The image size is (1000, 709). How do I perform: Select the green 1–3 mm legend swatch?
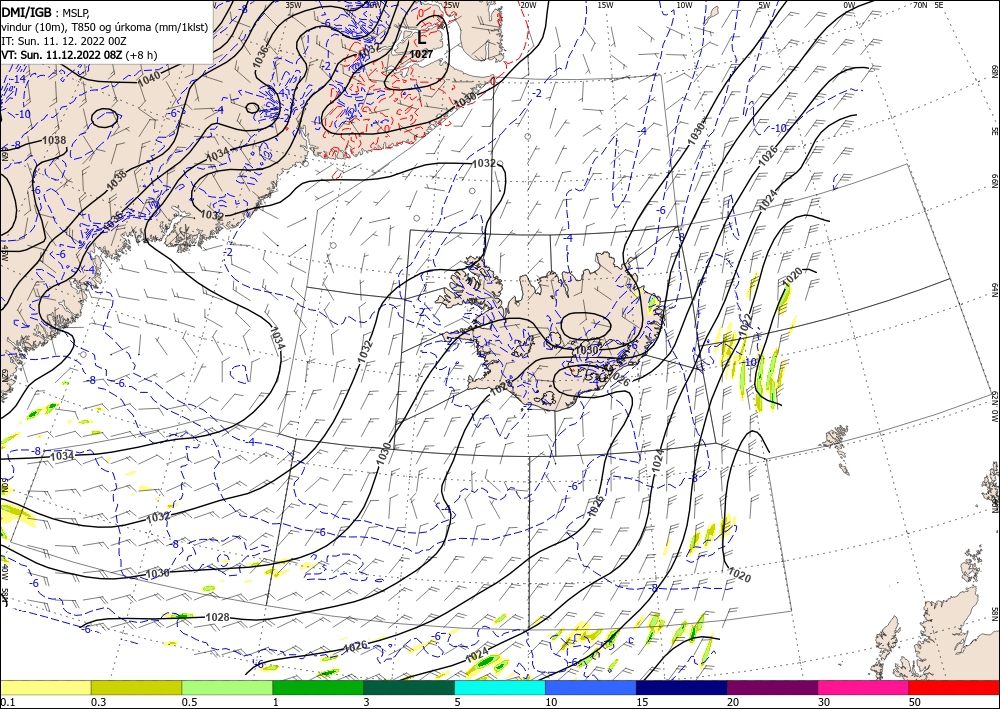click(x=318, y=687)
